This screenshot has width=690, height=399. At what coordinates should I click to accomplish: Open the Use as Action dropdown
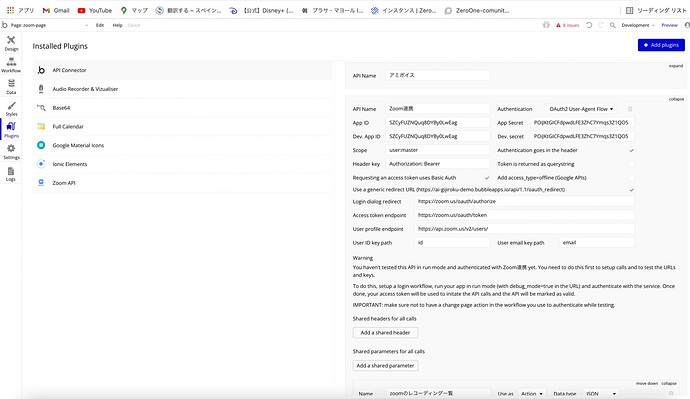pyautogui.click(x=532, y=394)
